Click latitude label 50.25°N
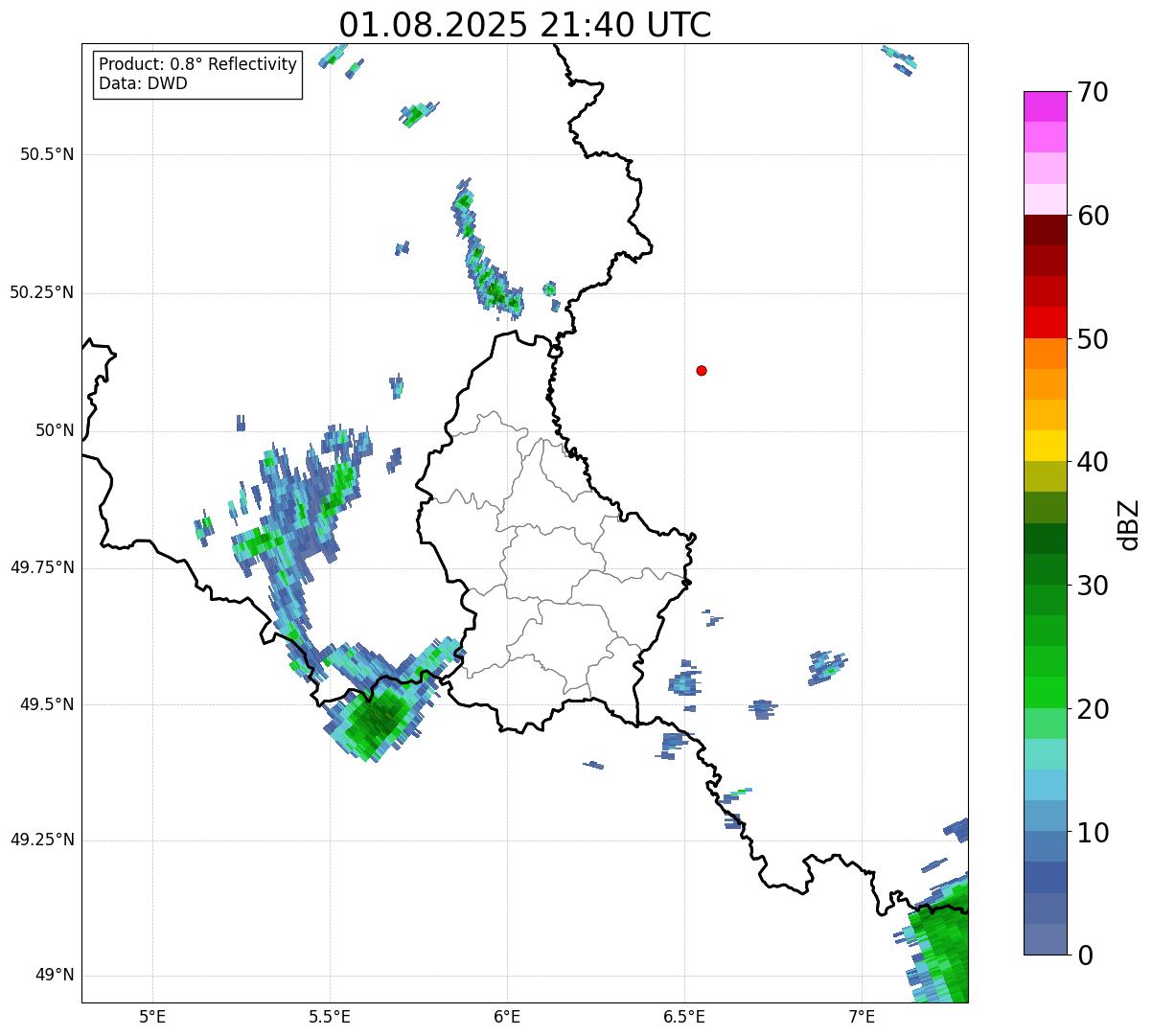The height and width of the screenshot is (1036, 1152). 42,292
